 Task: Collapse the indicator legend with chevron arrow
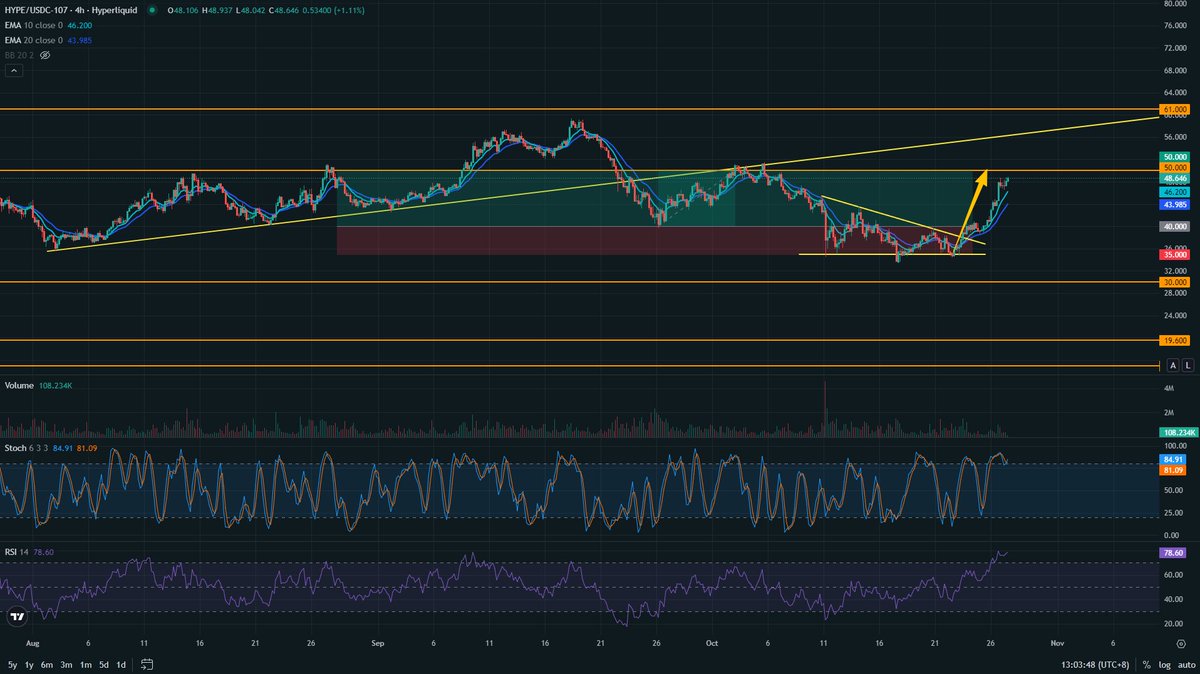14,72
